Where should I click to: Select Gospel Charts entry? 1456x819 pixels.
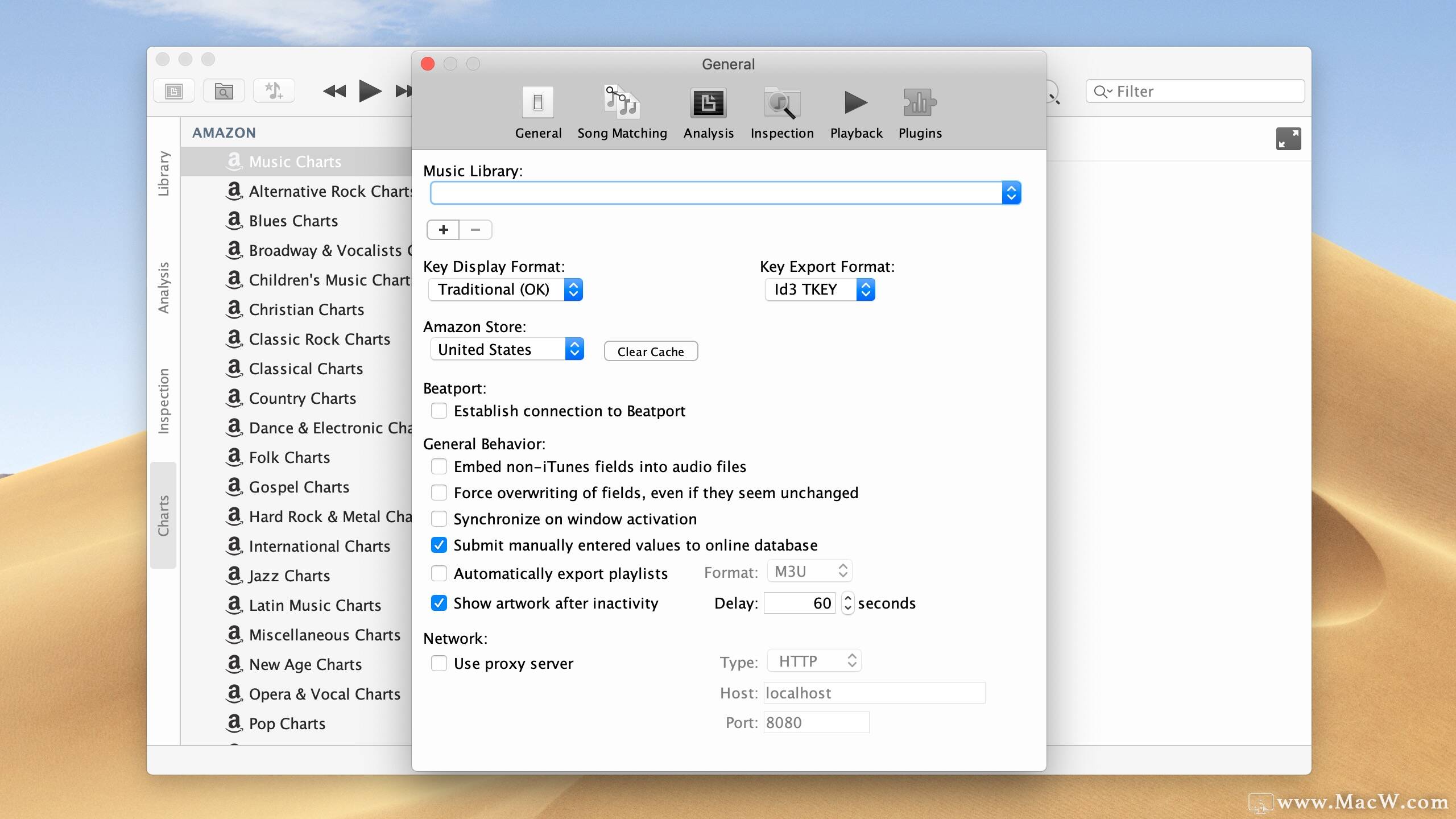pos(296,487)
